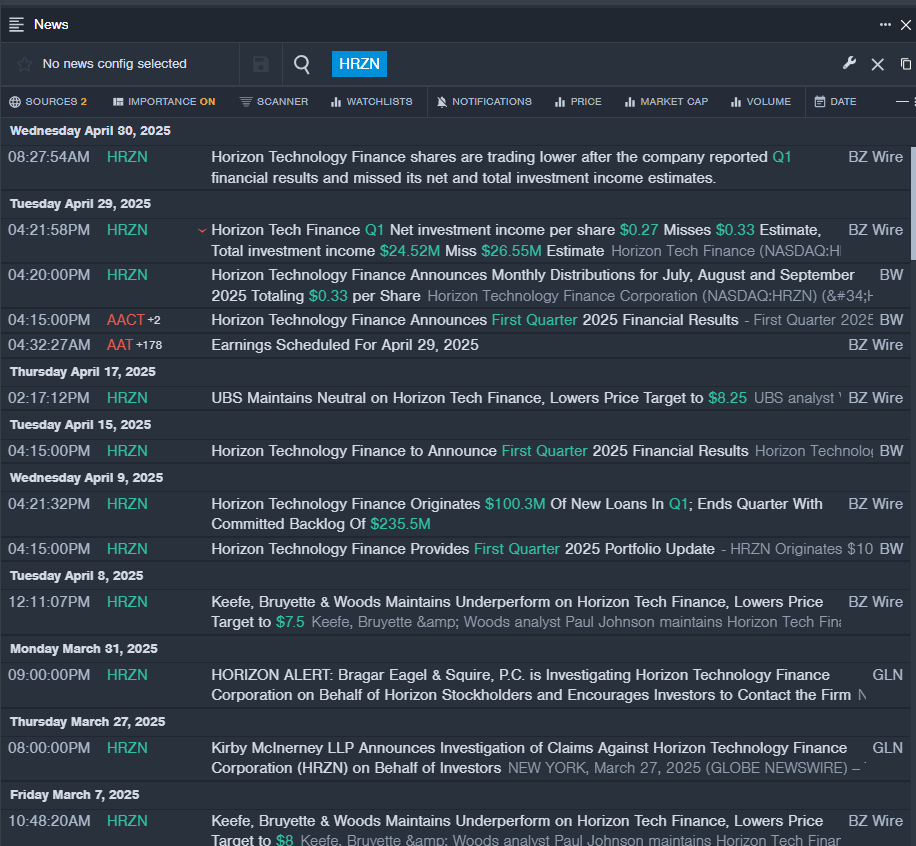Click the red chevron marker on the 04:21:58PM row
Image resolution: width=916 pixels, height=846 pixels.
[x=202, y=230]
